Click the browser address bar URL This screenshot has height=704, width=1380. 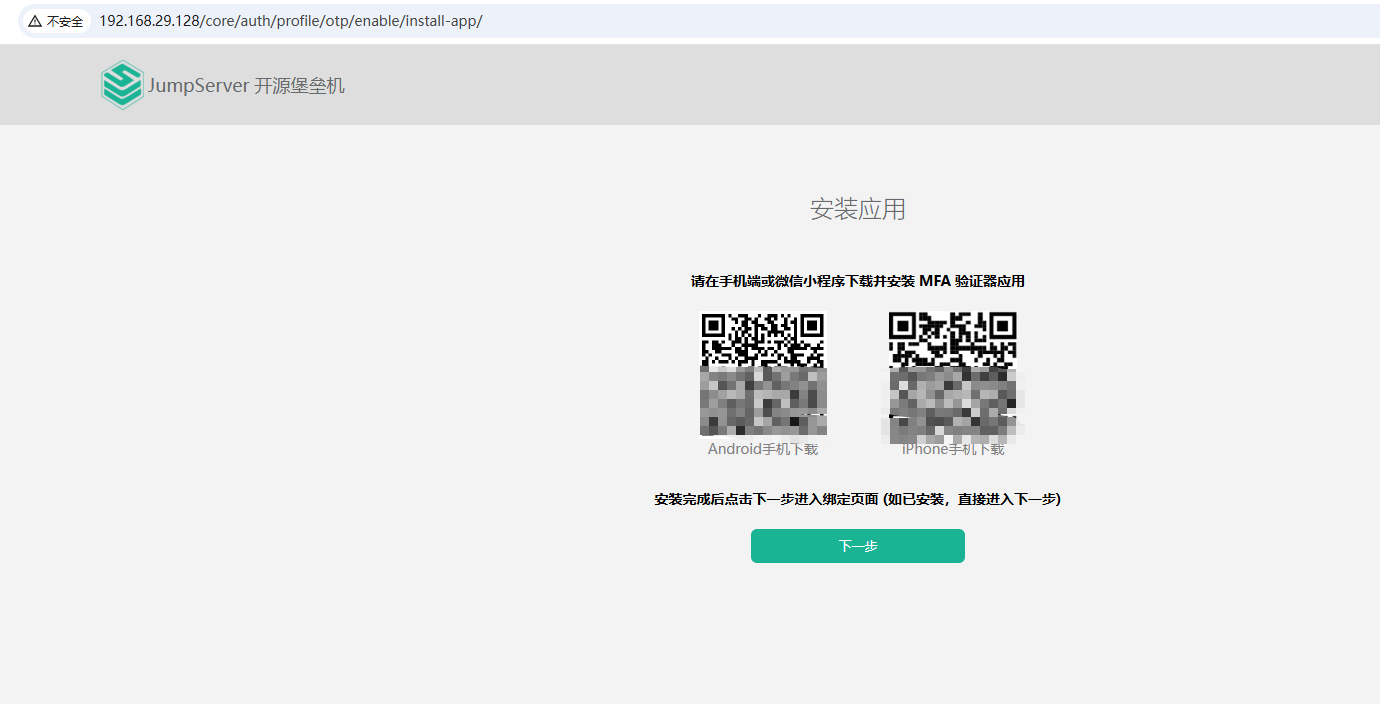tap(290, 21)
